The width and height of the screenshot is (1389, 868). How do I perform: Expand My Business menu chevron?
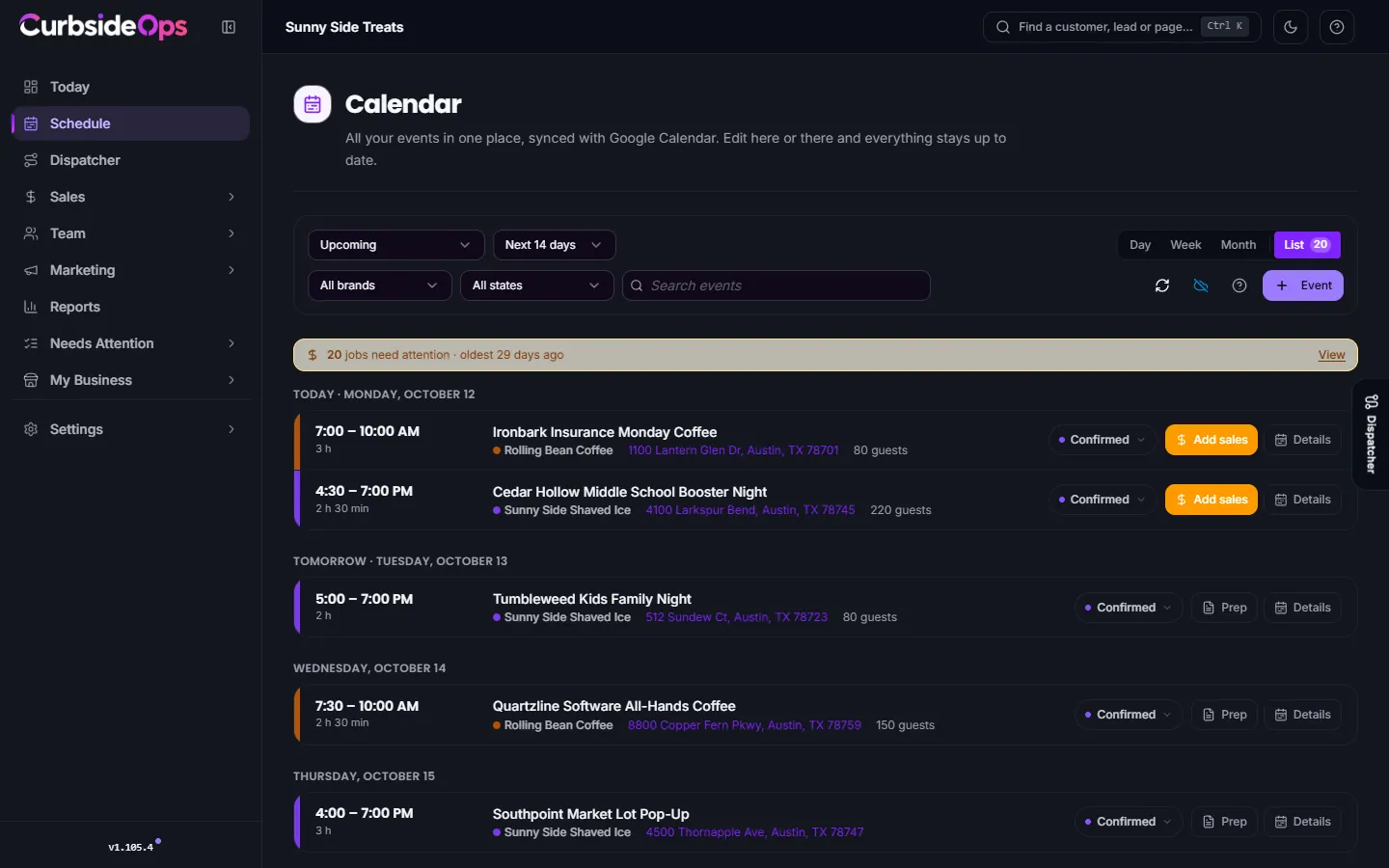pyautogui.click(x=231, y=380)
